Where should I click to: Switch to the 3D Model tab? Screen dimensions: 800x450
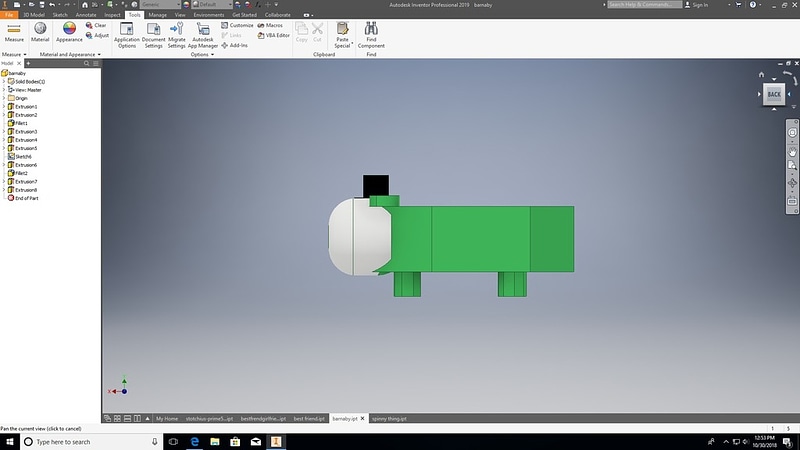[34, 15]
